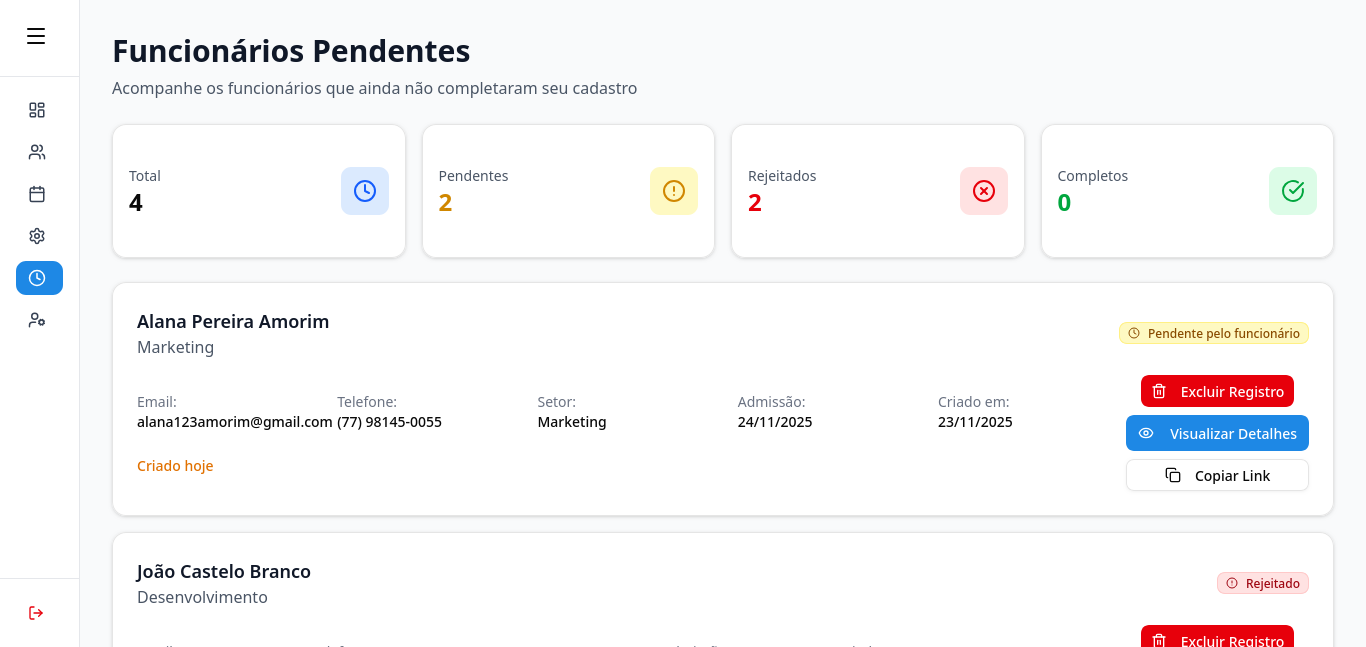Open the user settings sidebar icon

[x=37, y=320]
